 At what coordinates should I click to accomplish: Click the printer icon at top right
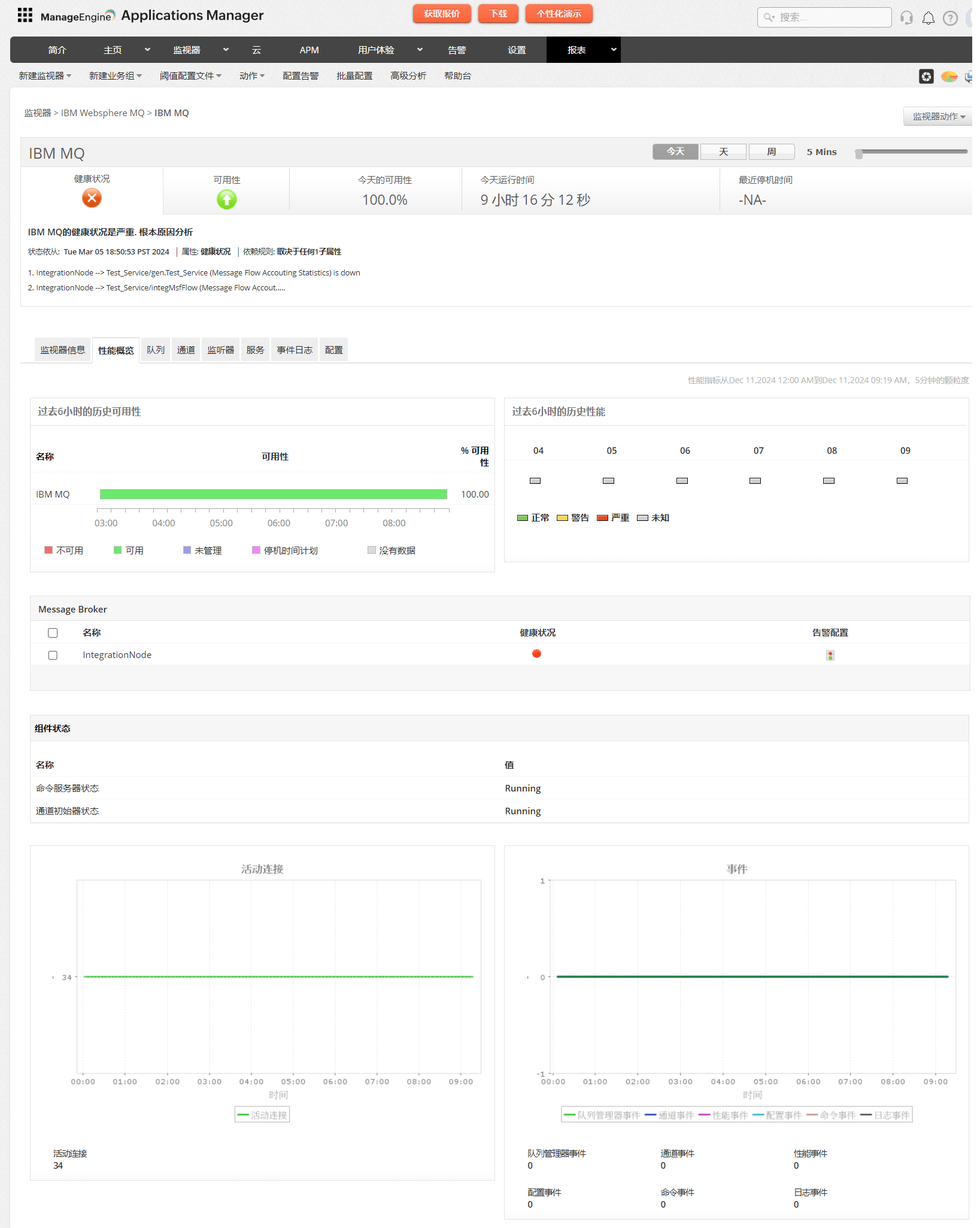(x=969, y=77)
